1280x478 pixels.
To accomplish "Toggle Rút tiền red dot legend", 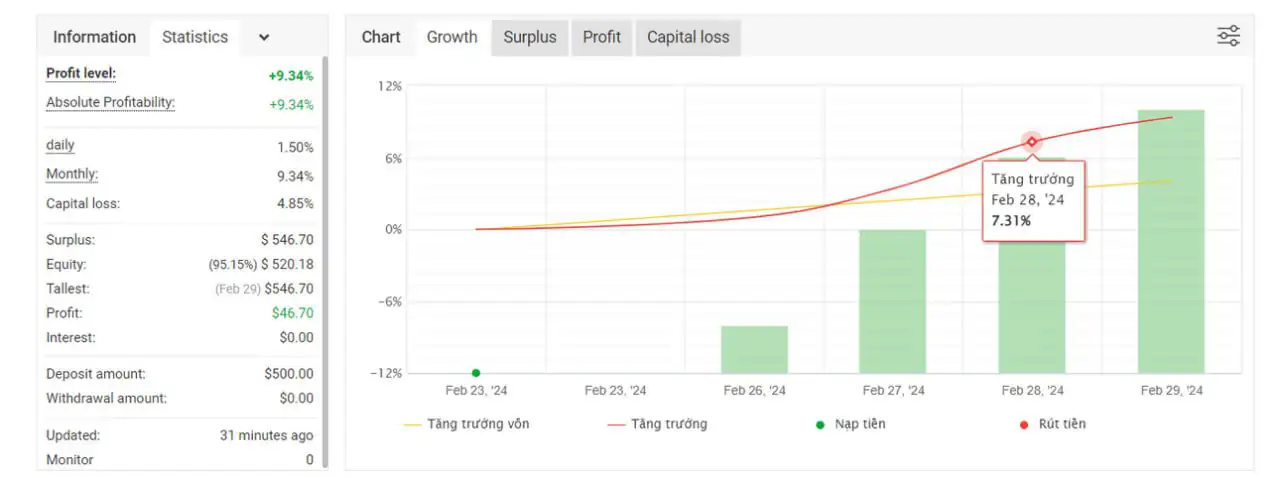I will (x=1053, y=424).
